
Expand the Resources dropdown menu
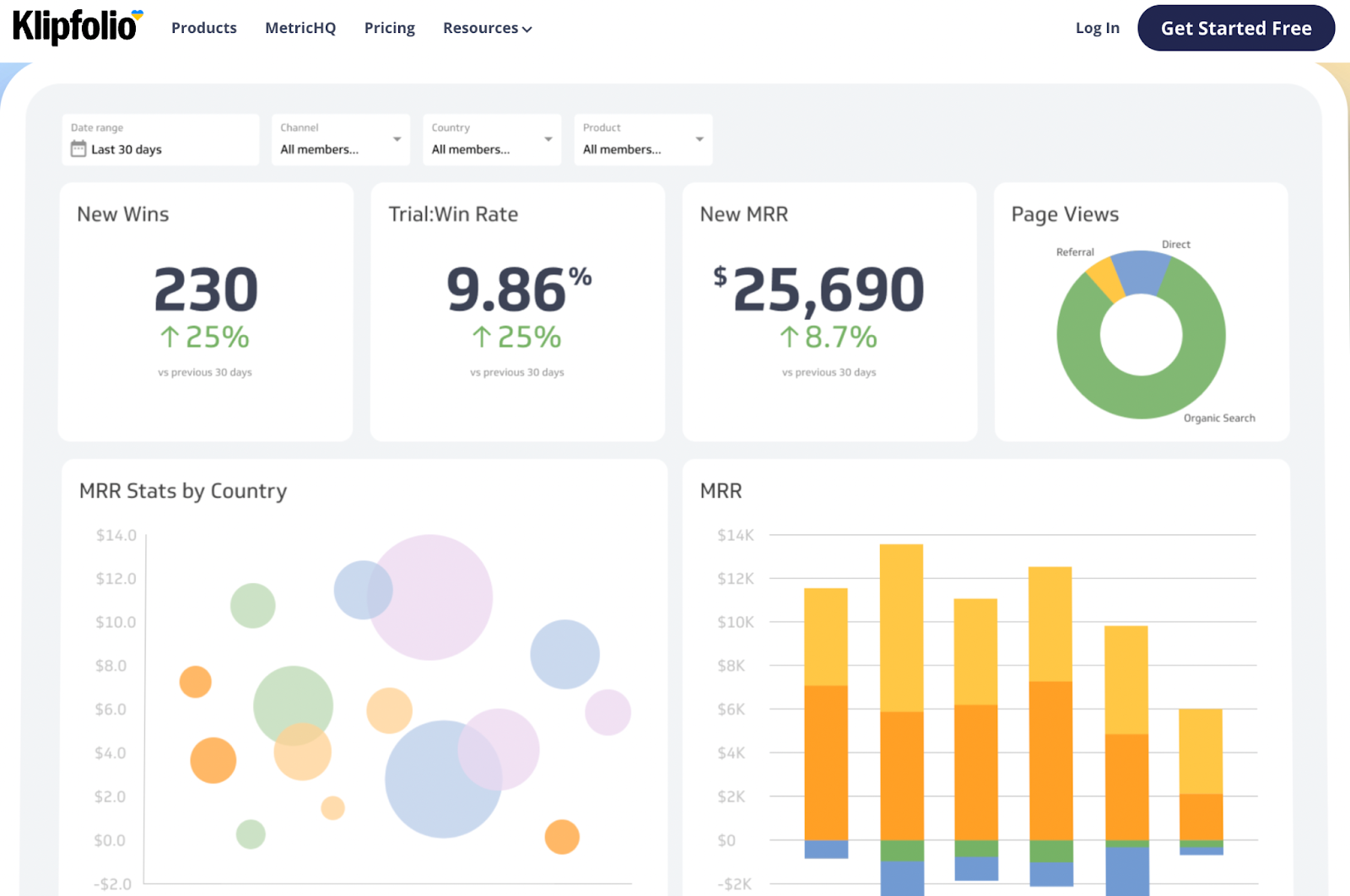click(x=487, y=28)
